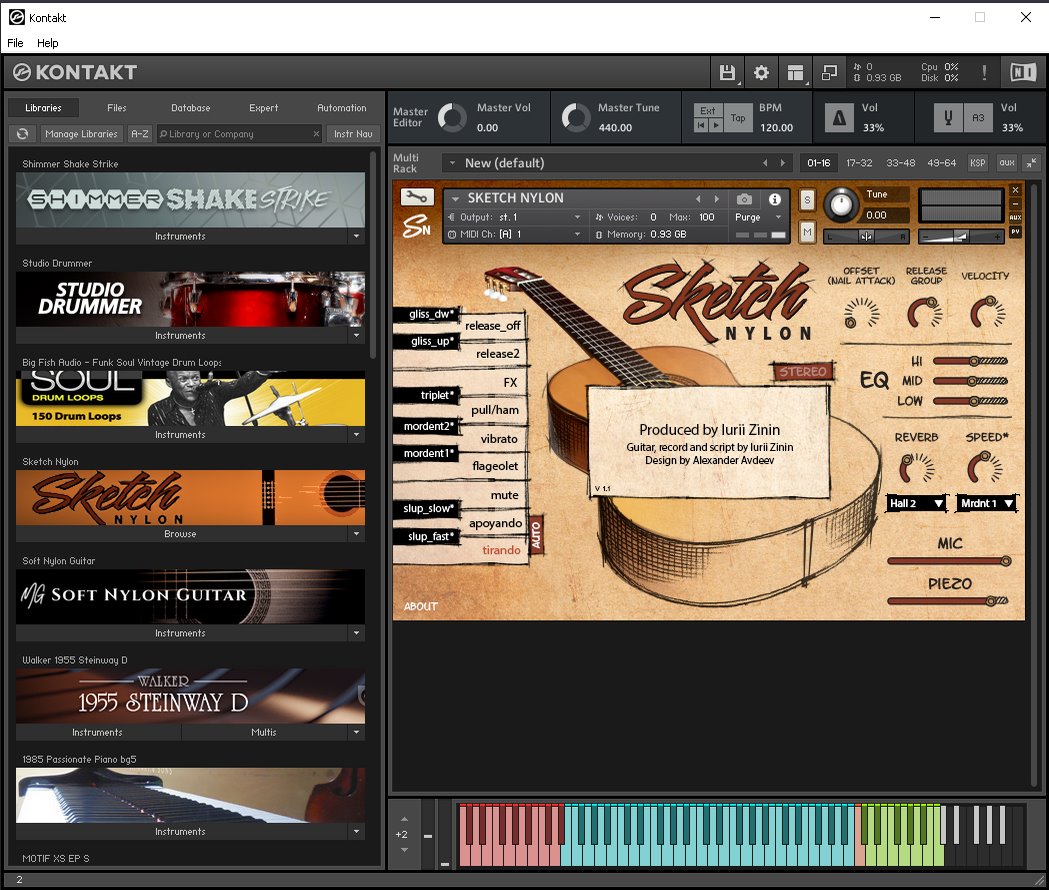Open Kontakt options gear icon
This screenshot has height=890, width=1049.
[761, 72]
